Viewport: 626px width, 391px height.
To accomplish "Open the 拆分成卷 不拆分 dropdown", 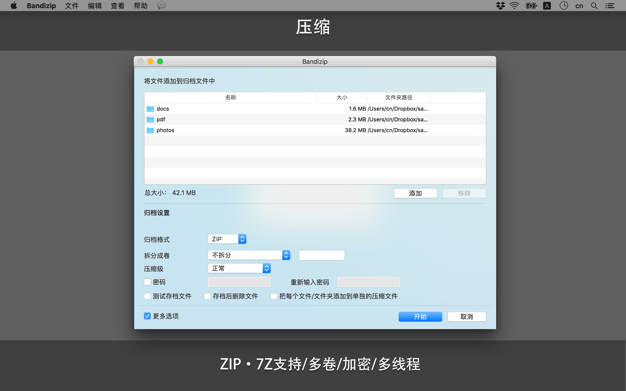I will [x=249, y=255].
